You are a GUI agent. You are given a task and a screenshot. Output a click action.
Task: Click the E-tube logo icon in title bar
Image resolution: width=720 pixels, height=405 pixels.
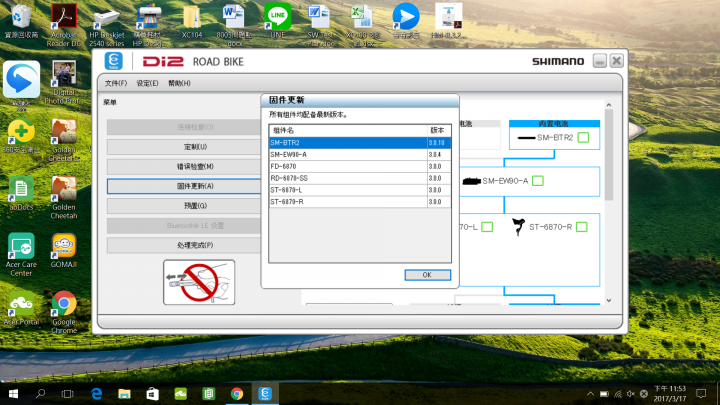113,62
